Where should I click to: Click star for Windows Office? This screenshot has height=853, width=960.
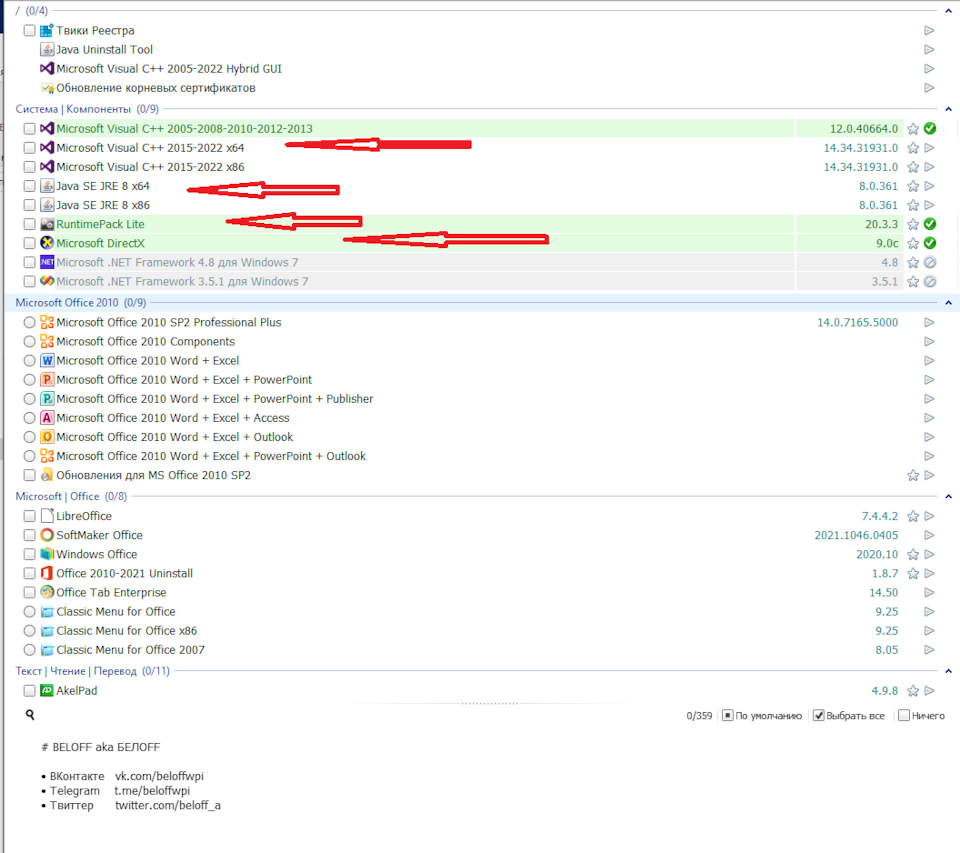pyautogui.click(x=913, y=554)
